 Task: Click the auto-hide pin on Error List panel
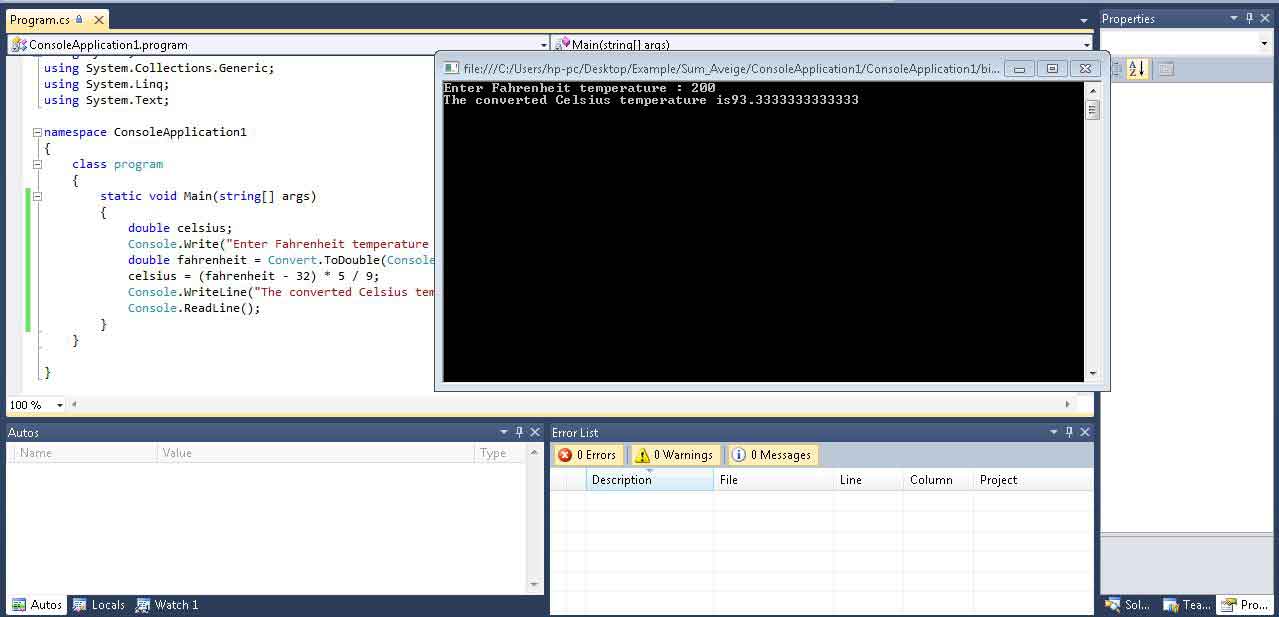coord(1069,432)
